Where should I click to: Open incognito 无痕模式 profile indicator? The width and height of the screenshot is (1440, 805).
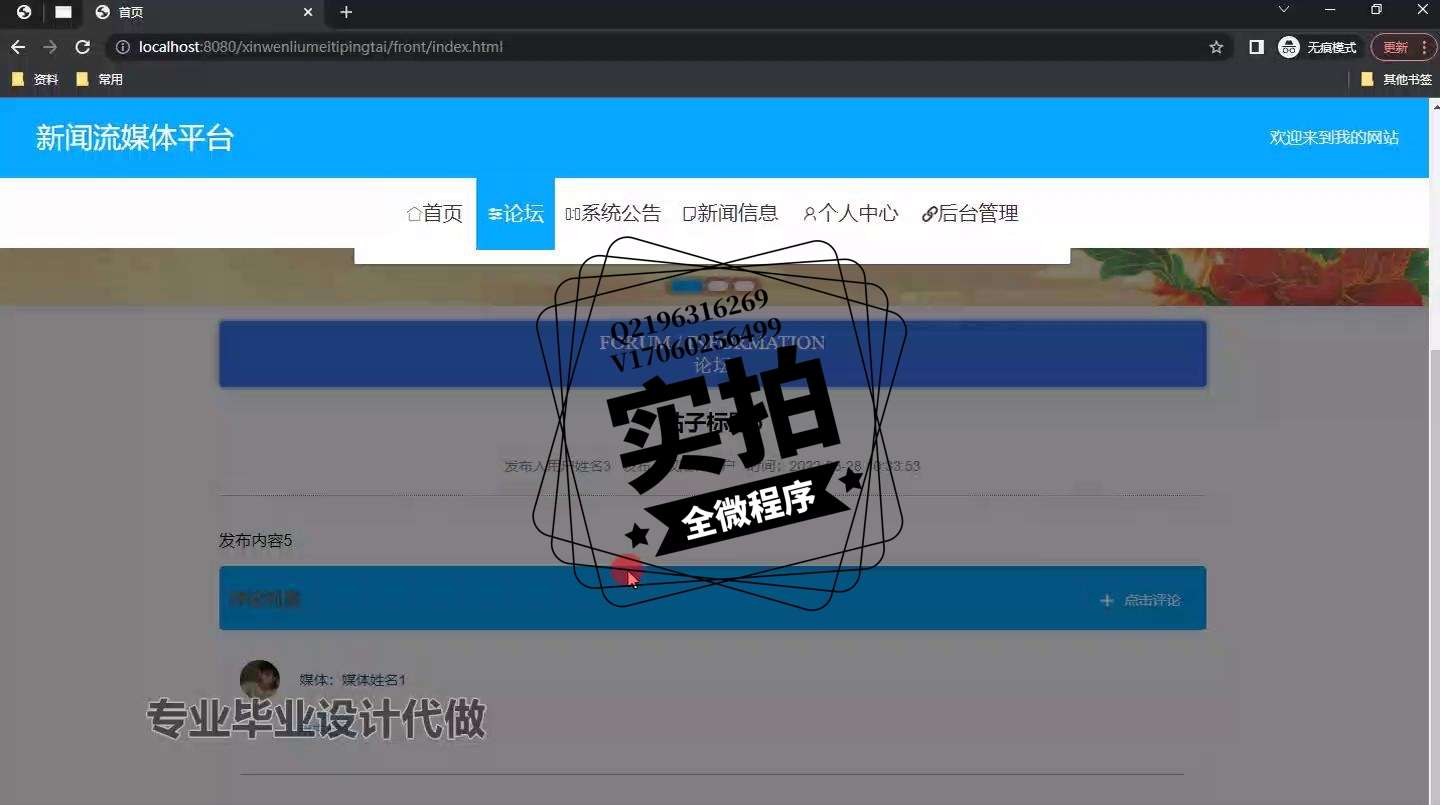1318,47
